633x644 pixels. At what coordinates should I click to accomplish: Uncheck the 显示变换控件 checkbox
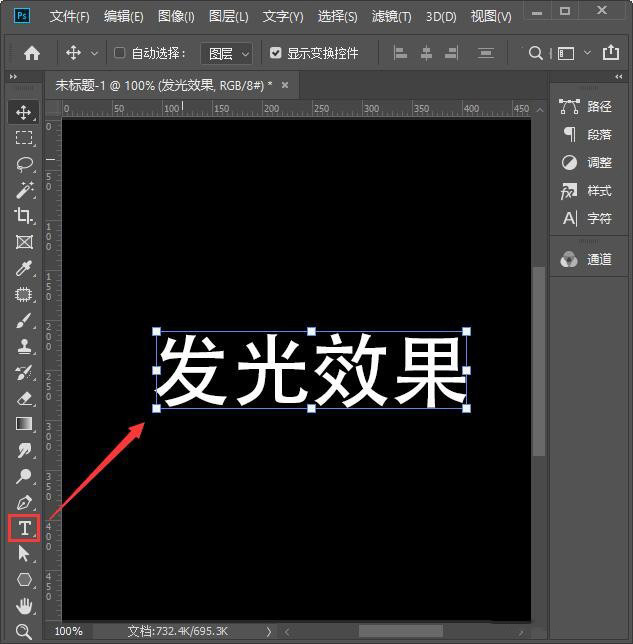[275, 53]
